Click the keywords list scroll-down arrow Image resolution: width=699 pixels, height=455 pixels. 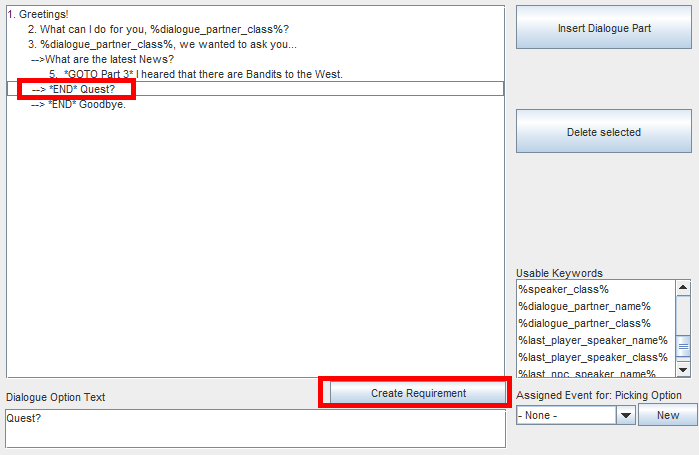coord(682,370)
